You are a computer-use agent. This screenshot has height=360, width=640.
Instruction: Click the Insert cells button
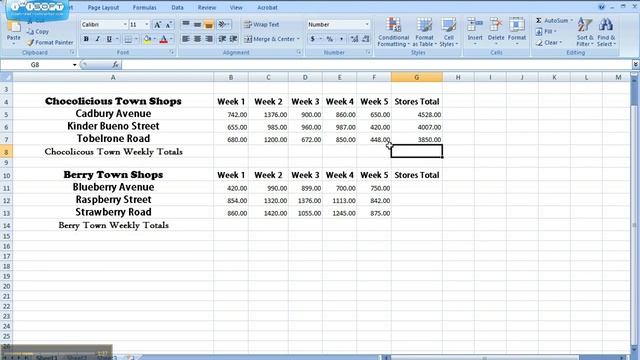(475, 31)
